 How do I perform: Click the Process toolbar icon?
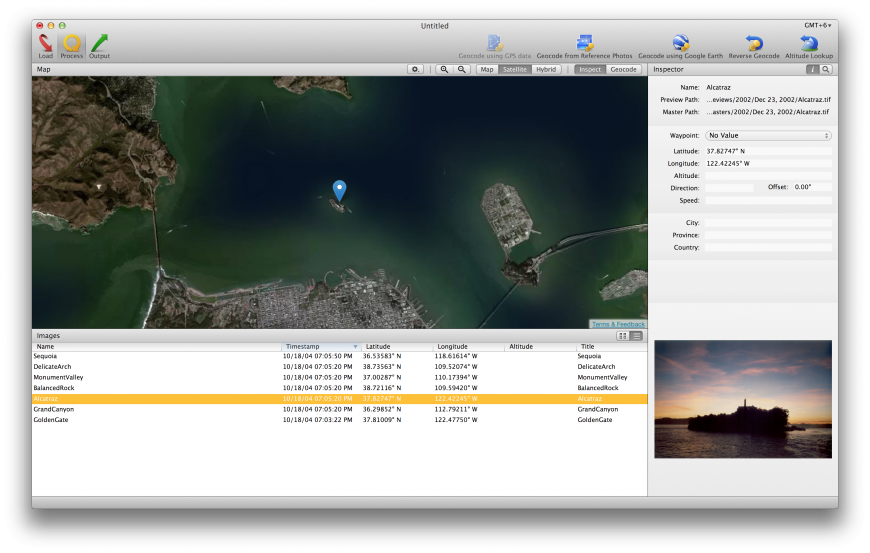coord(72,44)
